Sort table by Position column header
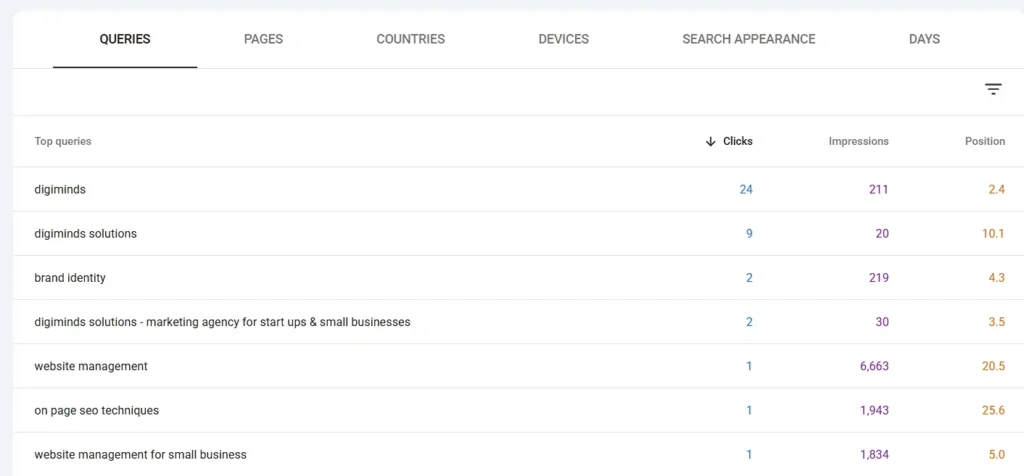The height and width of the screenshot is (476, 1024). click(985, 141)
